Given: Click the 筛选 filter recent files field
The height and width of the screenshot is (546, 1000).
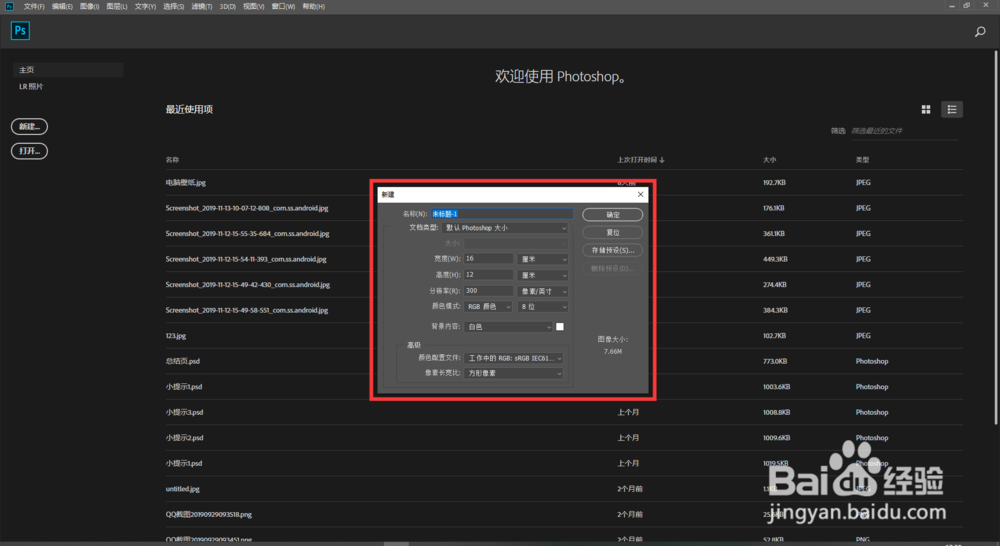Looking at the screenshot, I should coord(903,131).
